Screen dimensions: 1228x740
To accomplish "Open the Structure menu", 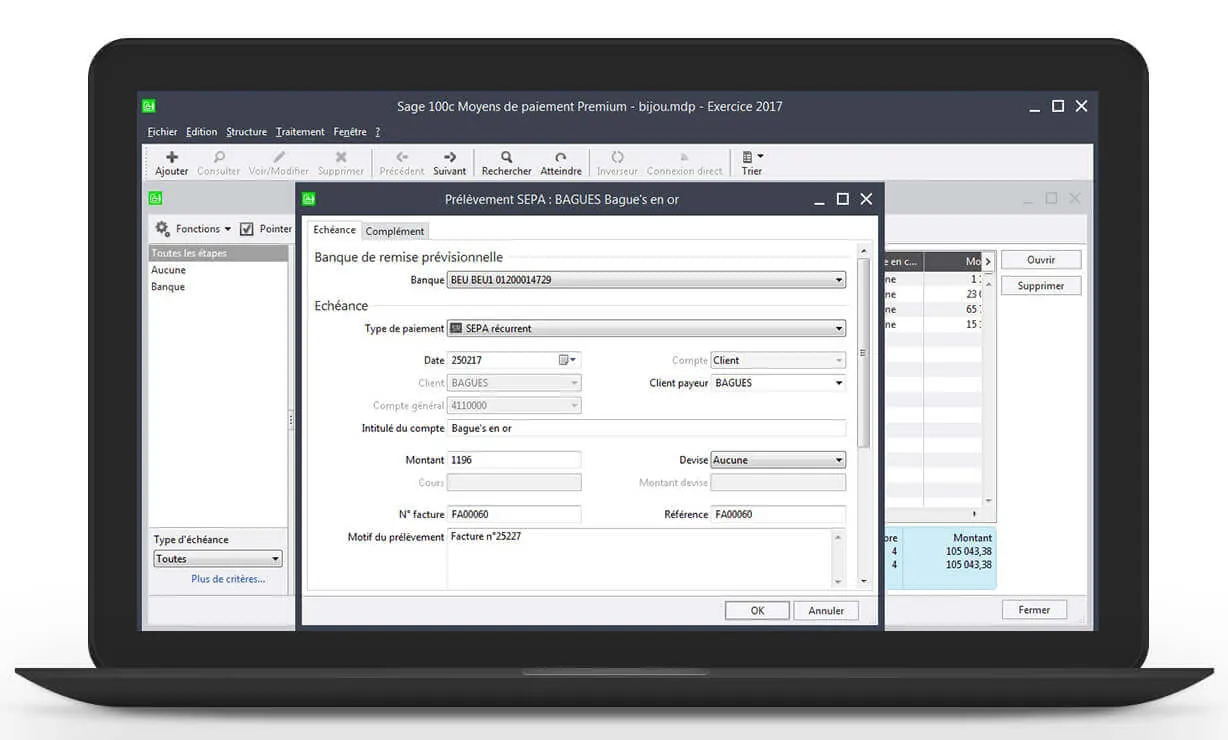I will point(246,132).
